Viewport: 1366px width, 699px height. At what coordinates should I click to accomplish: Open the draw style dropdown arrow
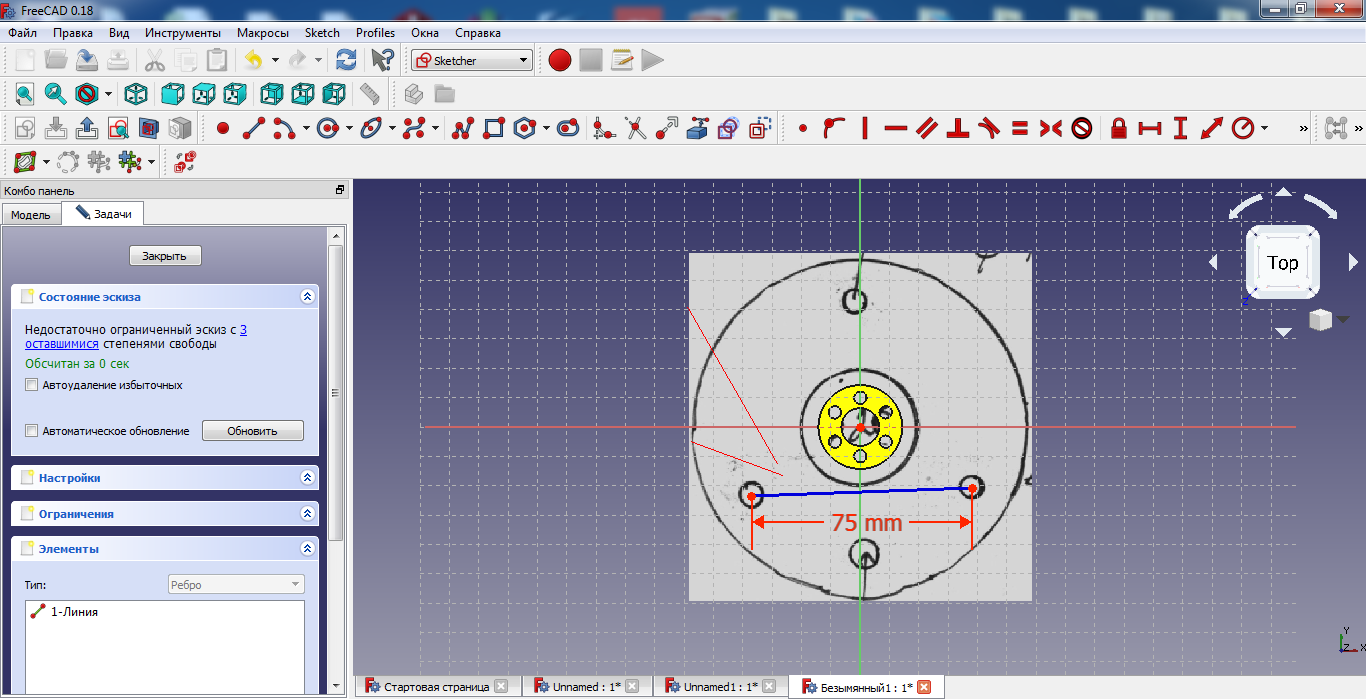pyautogui.click(x=108, y=94)
